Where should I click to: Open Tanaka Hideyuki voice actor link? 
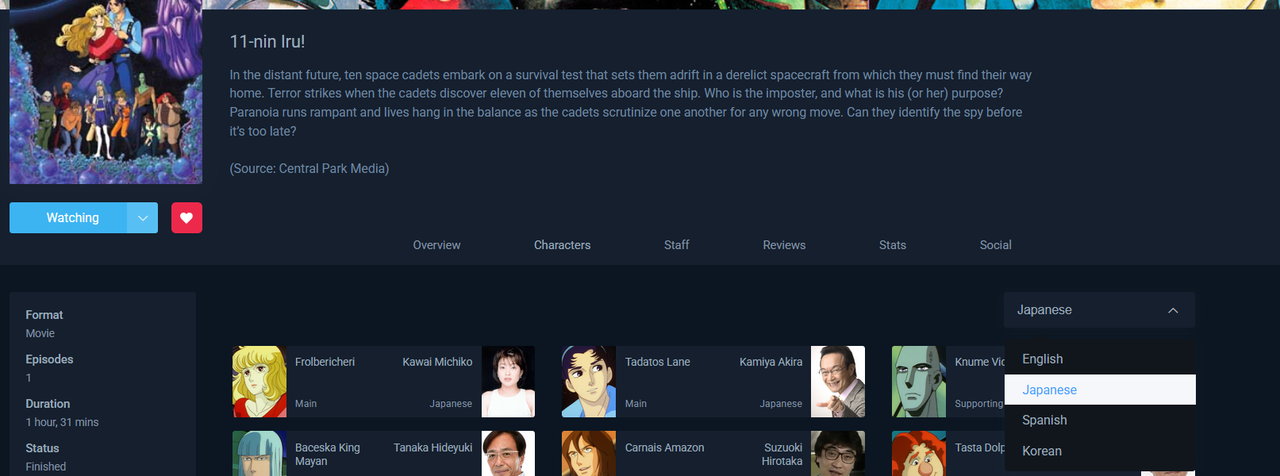pos(433,448)
